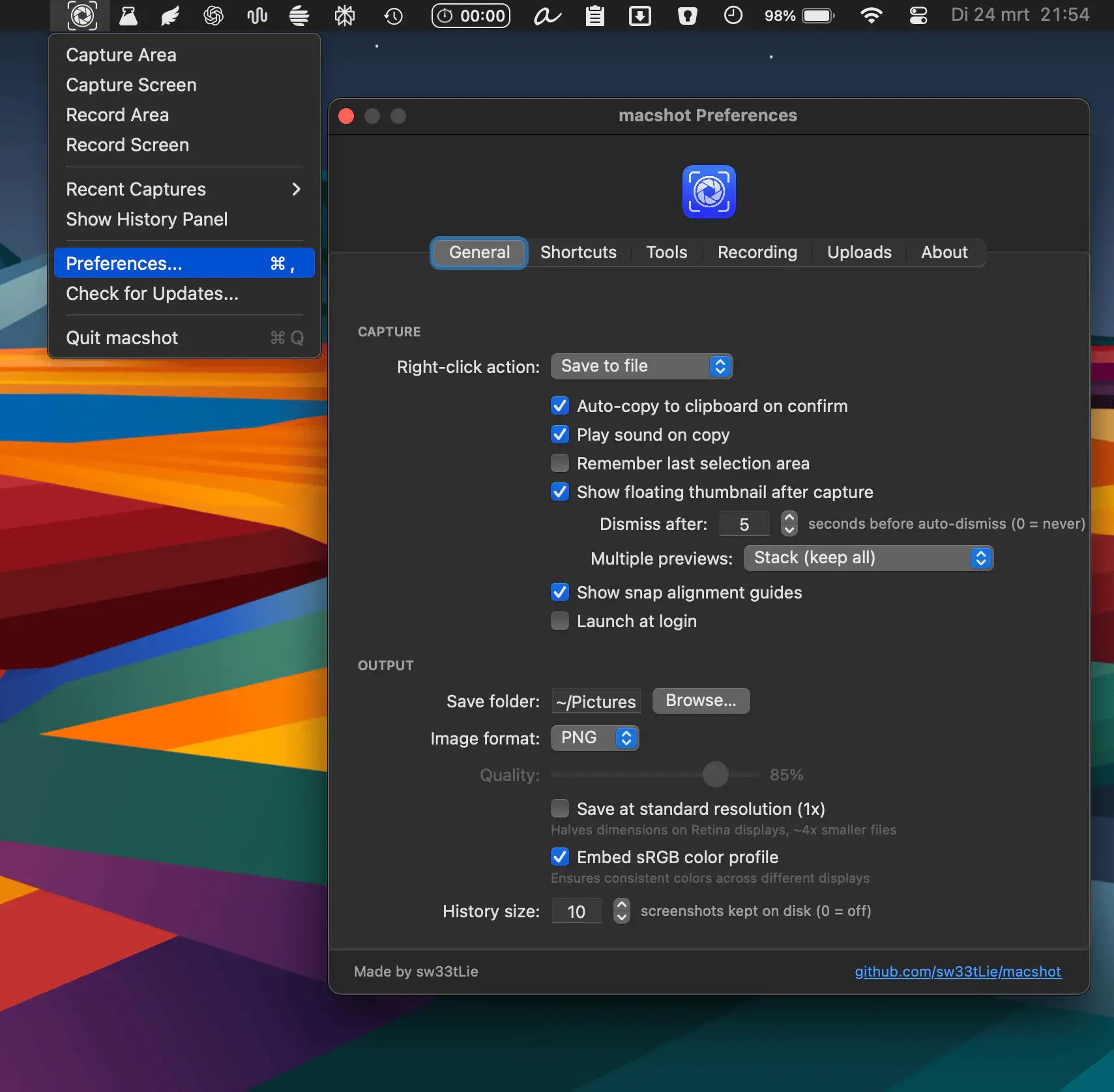Open Control Center from menu bar
This screenshot has height=1092, width=1114.
[918, 16]
